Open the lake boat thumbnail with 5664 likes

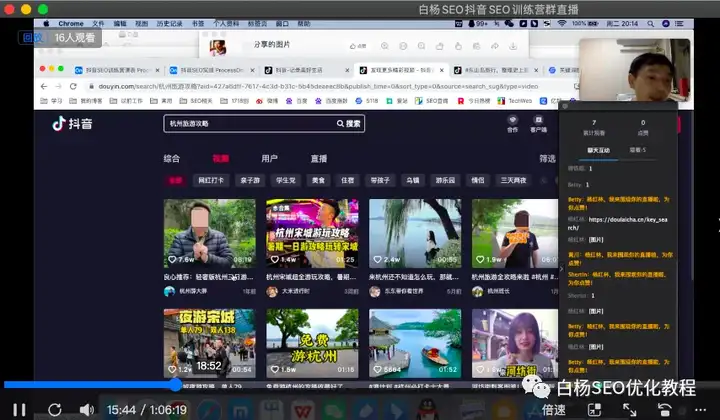coord(415,343)
